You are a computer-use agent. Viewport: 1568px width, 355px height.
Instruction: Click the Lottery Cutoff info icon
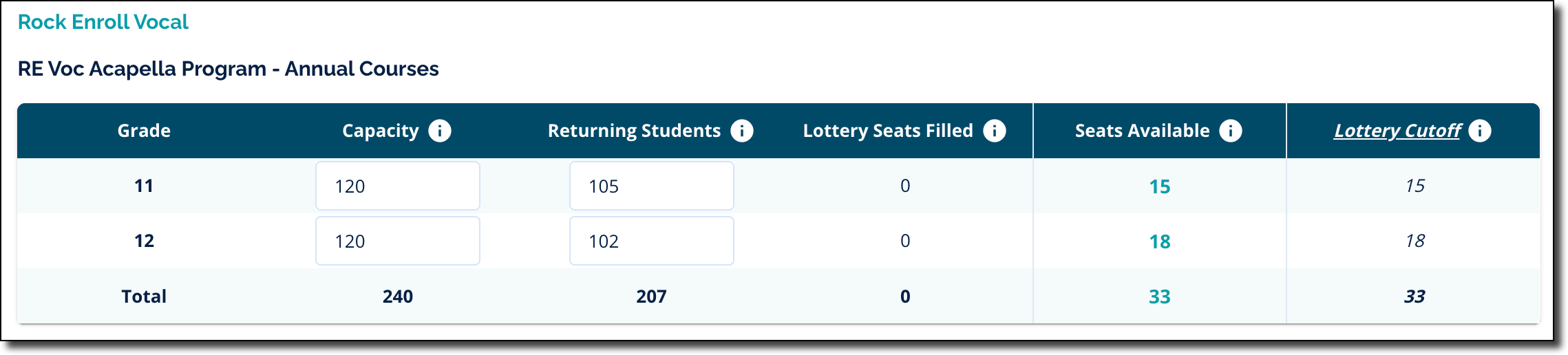tap(1479, 131)
